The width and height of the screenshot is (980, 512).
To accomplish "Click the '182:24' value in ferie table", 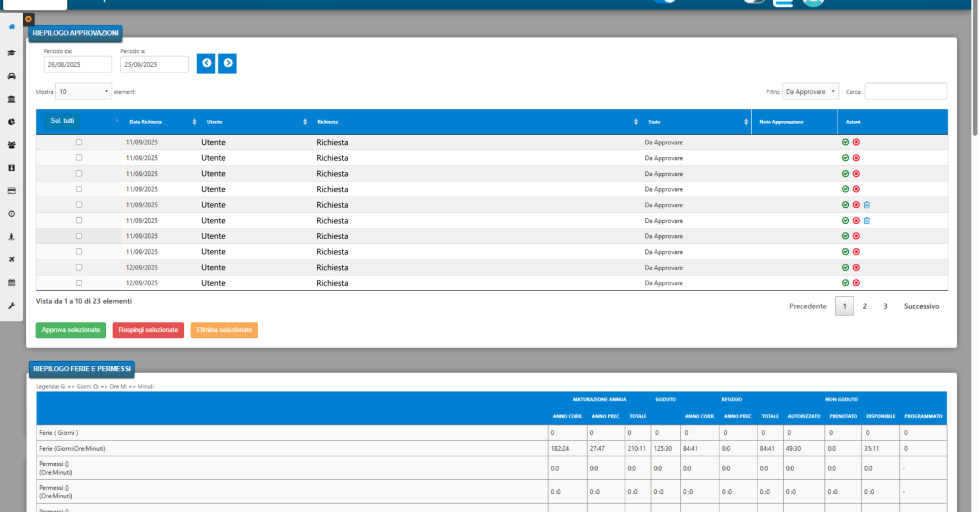I will click(x=559, y=449).
